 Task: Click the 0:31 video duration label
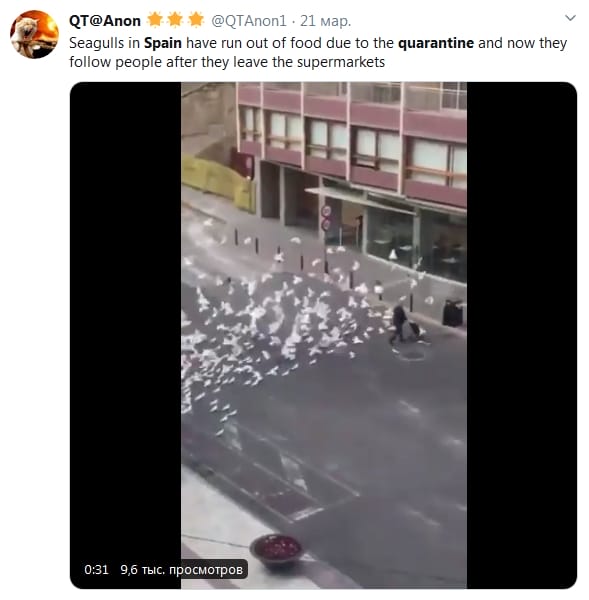(x=96, y=569)
